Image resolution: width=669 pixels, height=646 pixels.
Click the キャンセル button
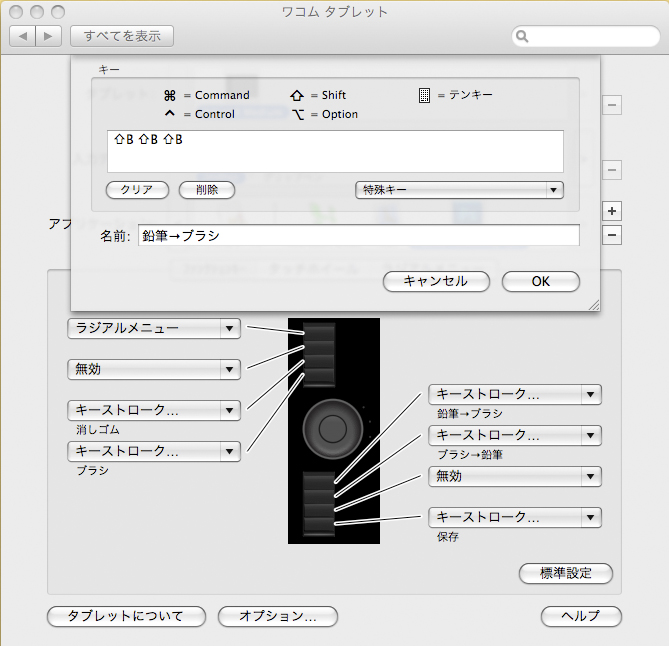point(436,281)
